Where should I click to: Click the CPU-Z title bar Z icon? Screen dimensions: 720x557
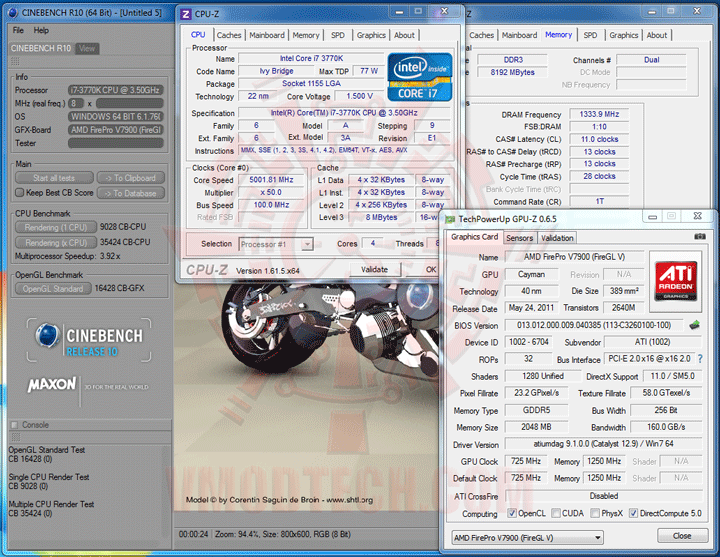[186, 14]
